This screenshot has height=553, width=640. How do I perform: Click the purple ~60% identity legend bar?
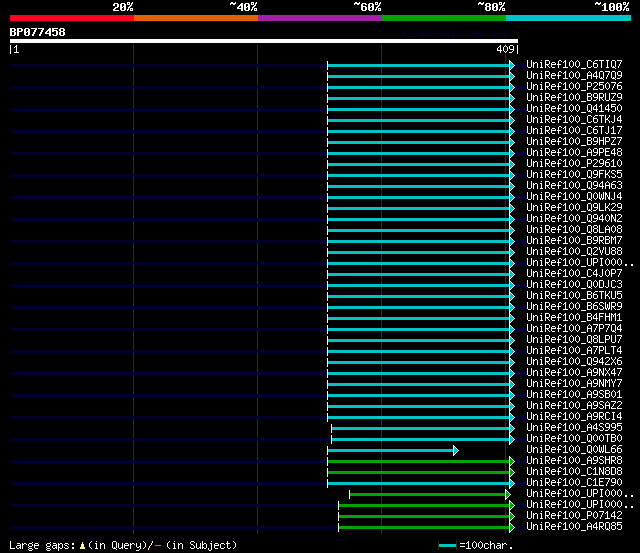coord(320,18)
